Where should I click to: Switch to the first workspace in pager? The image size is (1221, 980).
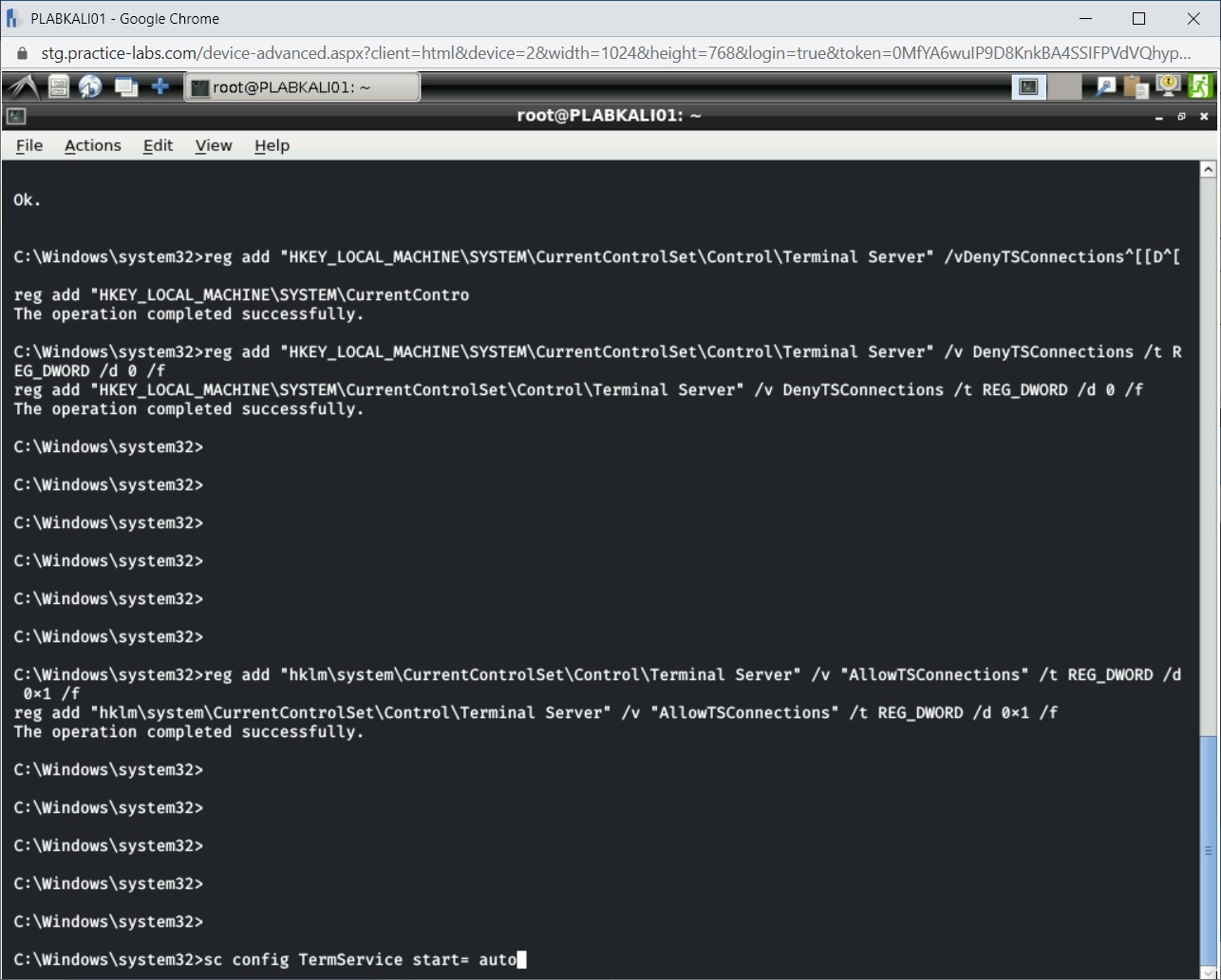[1028, 87]
